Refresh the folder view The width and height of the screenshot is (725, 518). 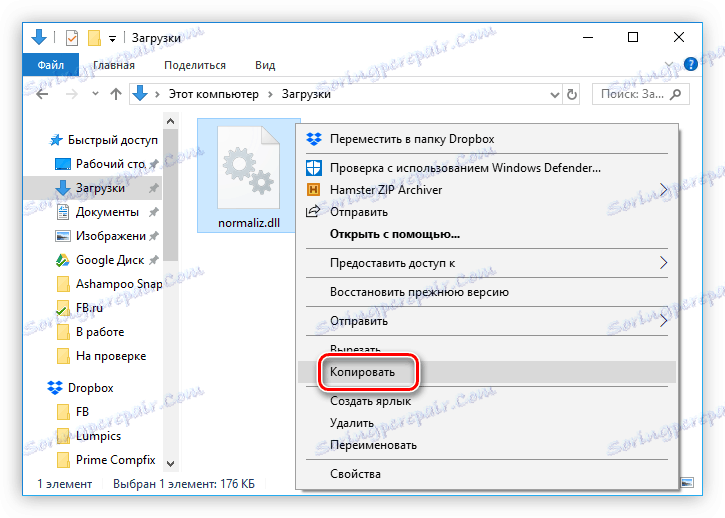click(572, 95)
